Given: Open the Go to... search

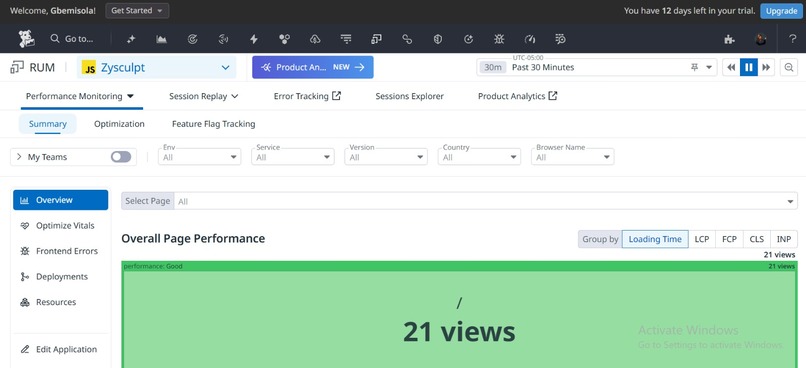Looking at the screenshot, I should 72,39.
